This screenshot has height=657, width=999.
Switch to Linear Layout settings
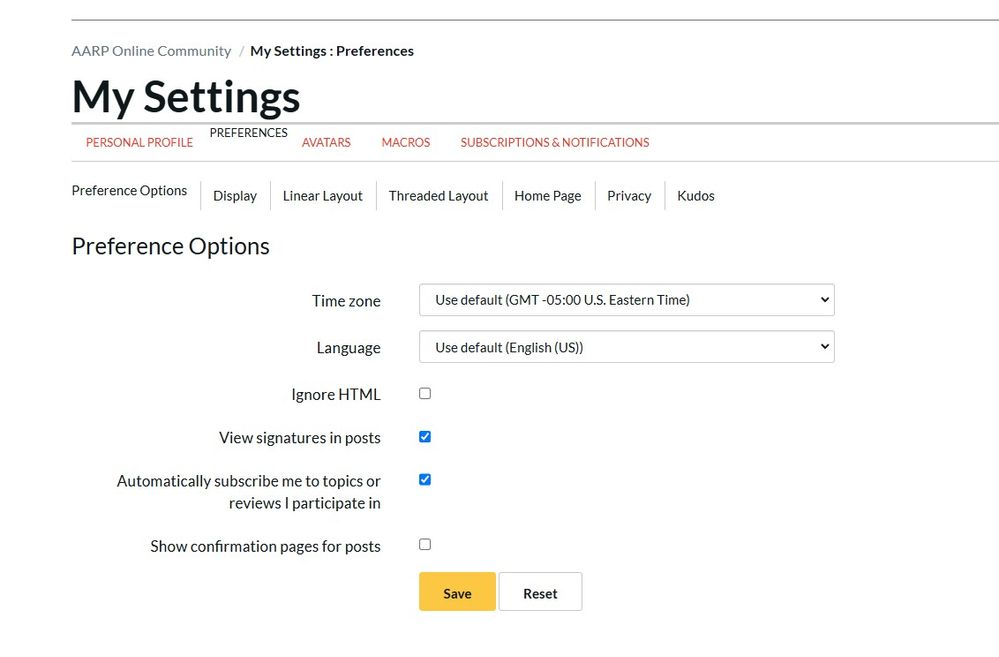tap(322, 196)
